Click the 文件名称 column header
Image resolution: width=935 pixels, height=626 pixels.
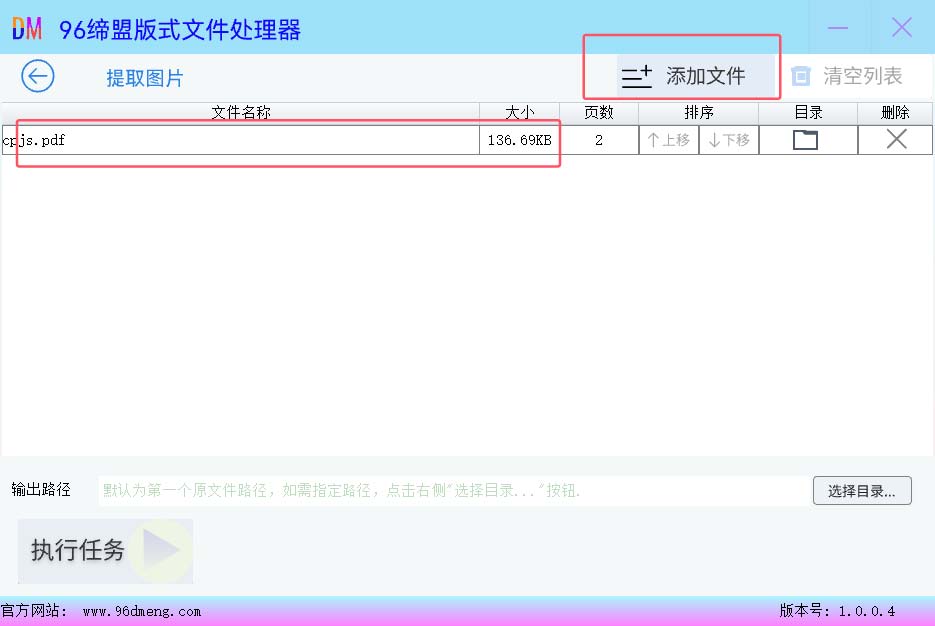click(240, 113)
